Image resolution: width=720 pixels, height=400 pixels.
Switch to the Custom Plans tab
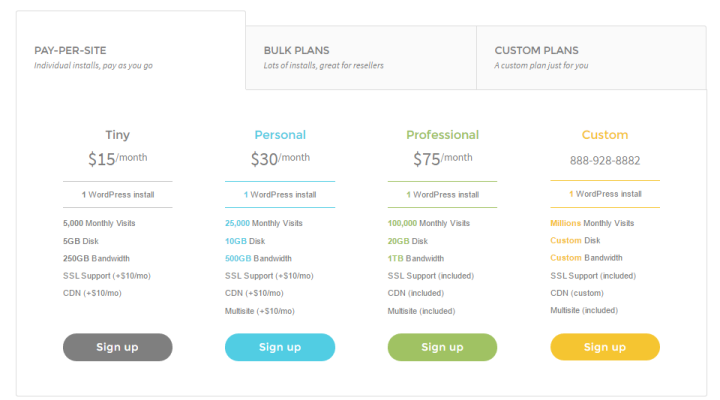(x=591, y=57)
